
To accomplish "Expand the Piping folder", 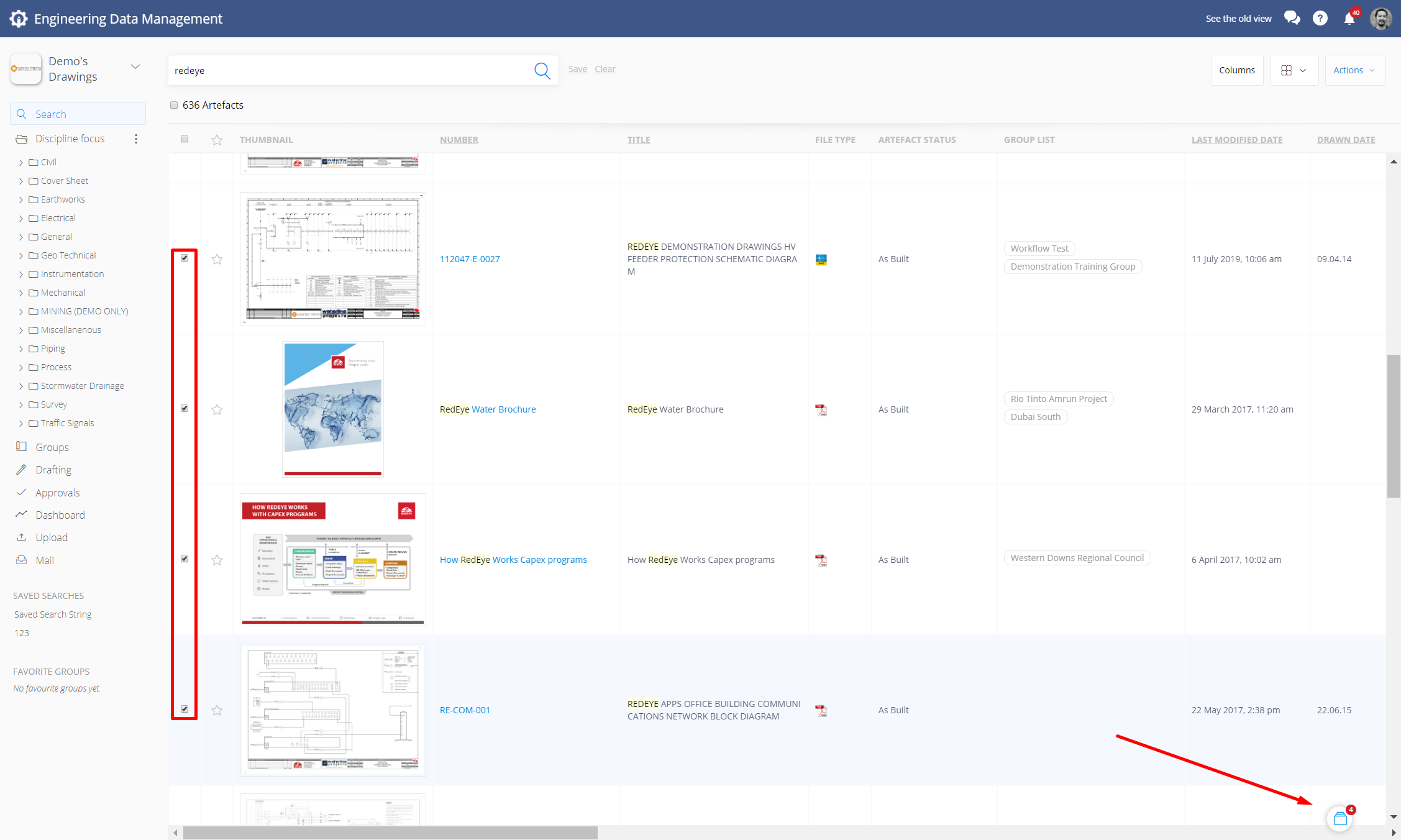I will tap(21, 349).
